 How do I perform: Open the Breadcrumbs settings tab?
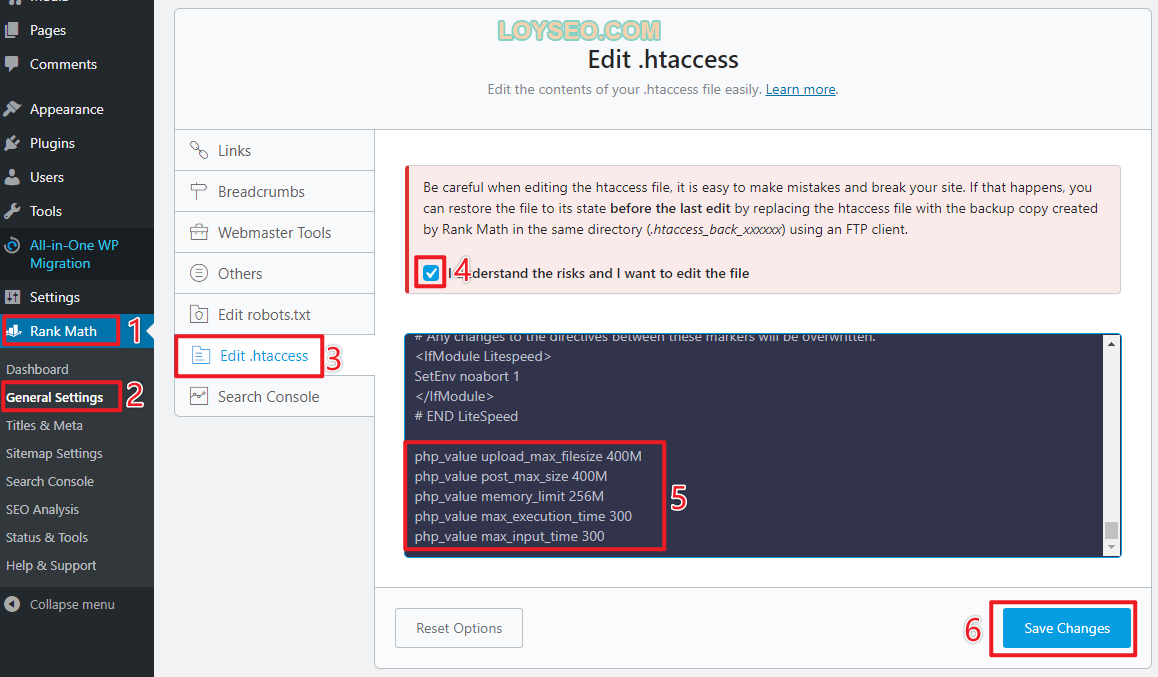tap(275, 191)
